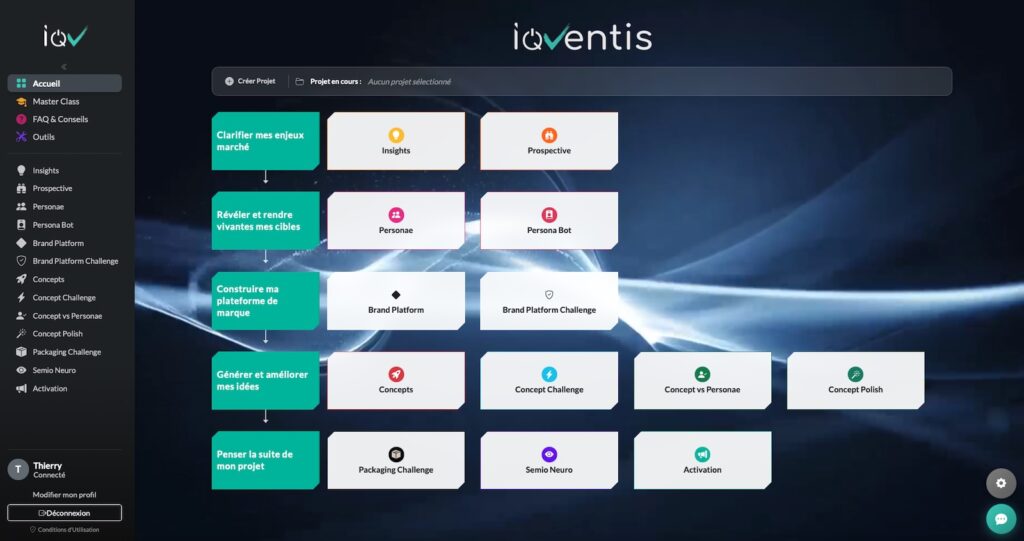
Task: Open Modifier mon profil link
Action: (64, 495)
